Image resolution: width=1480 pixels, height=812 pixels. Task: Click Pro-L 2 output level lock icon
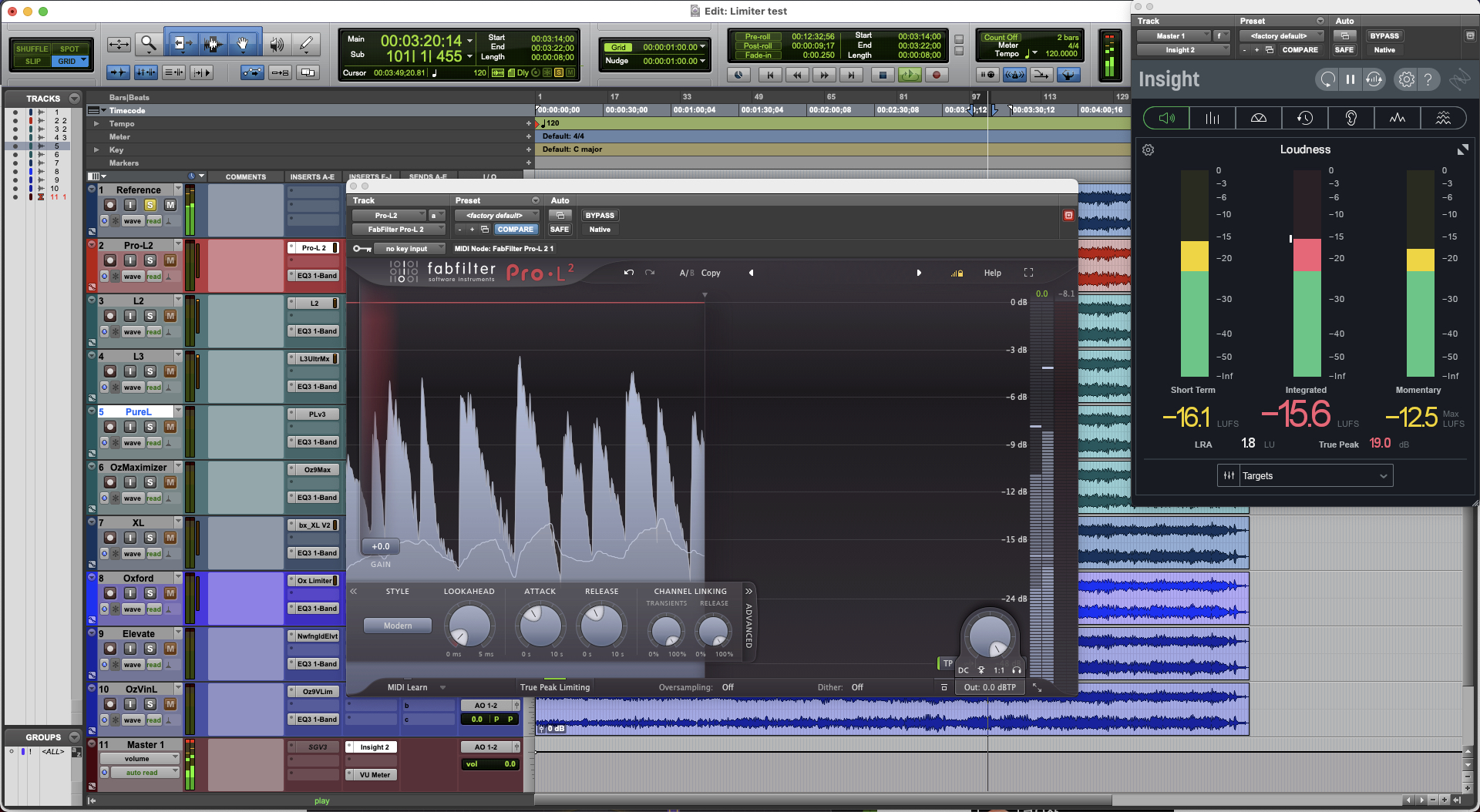coord(957,273)
